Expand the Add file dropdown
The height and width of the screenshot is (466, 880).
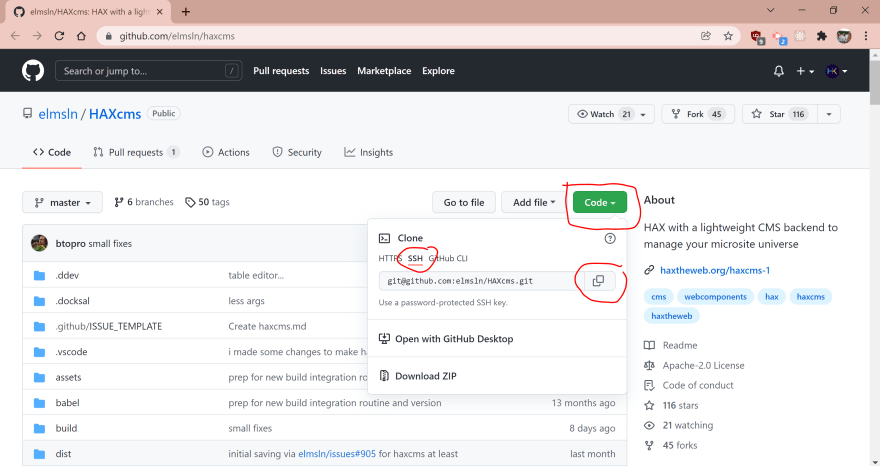(534, 202)
